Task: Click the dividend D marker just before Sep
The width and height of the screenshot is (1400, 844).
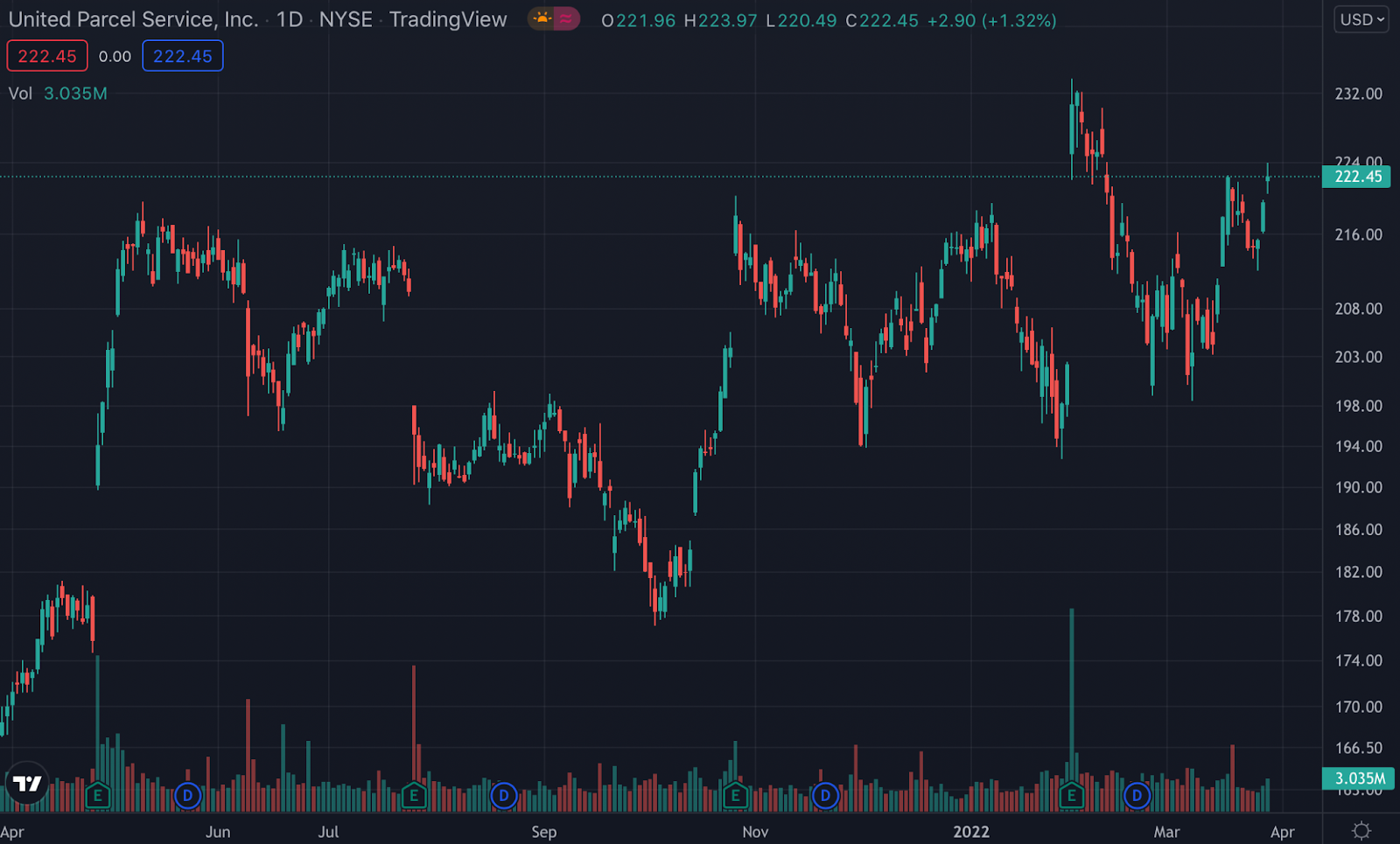Action: 503,796
